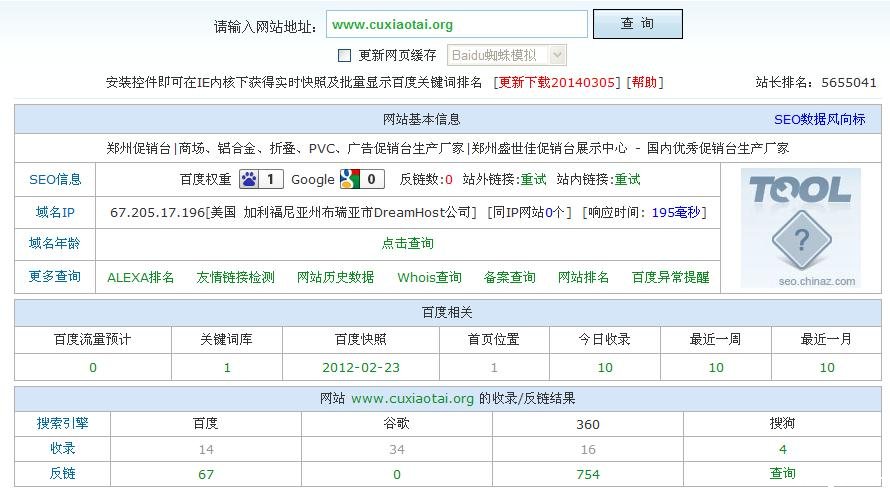
Task: Click the 195毫秒 response time
Action: (x=676, y=212)
